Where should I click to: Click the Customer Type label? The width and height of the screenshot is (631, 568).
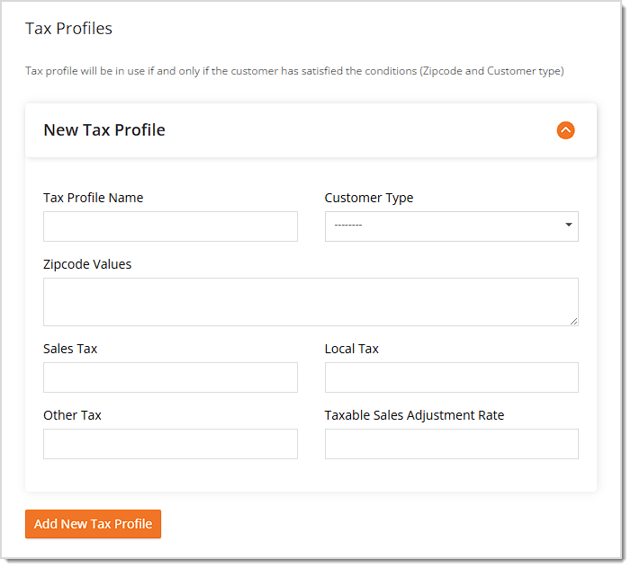[x=369, y=198]
